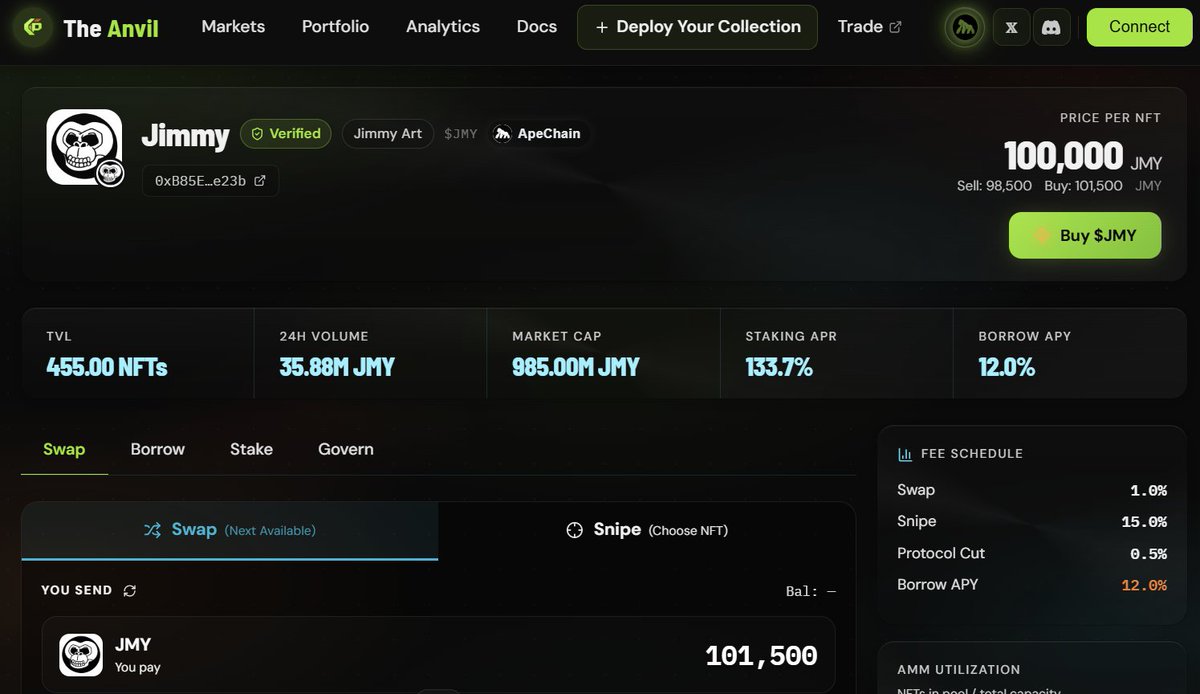Viewport: 1200px width, 694px height.
Task: Click the Borrow APY stat value 12.0%
Action: [x=1007, y=367]
